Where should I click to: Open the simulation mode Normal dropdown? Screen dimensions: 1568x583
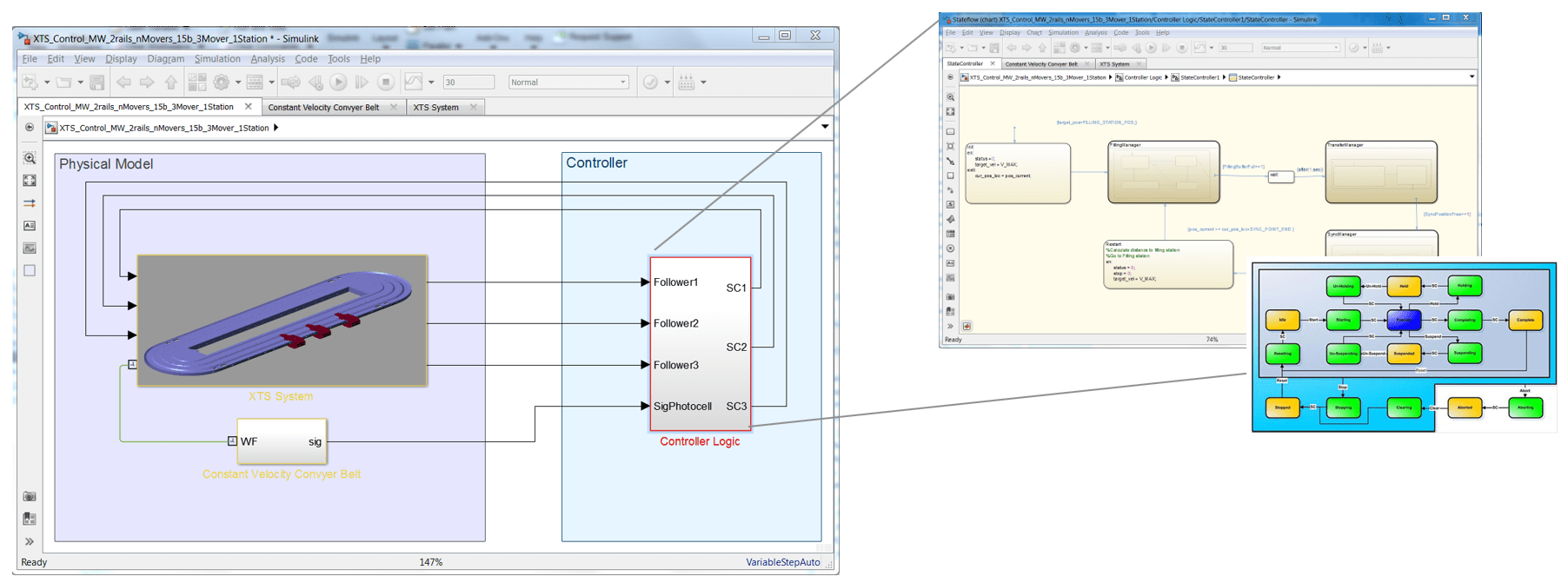point(568,82)
